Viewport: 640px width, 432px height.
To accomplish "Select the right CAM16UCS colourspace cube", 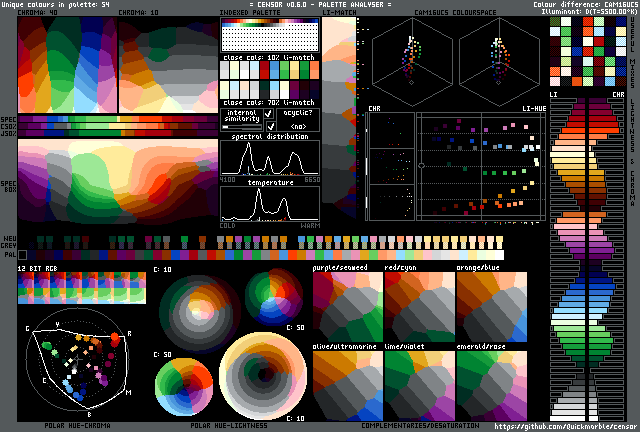I will coord(499,62).
